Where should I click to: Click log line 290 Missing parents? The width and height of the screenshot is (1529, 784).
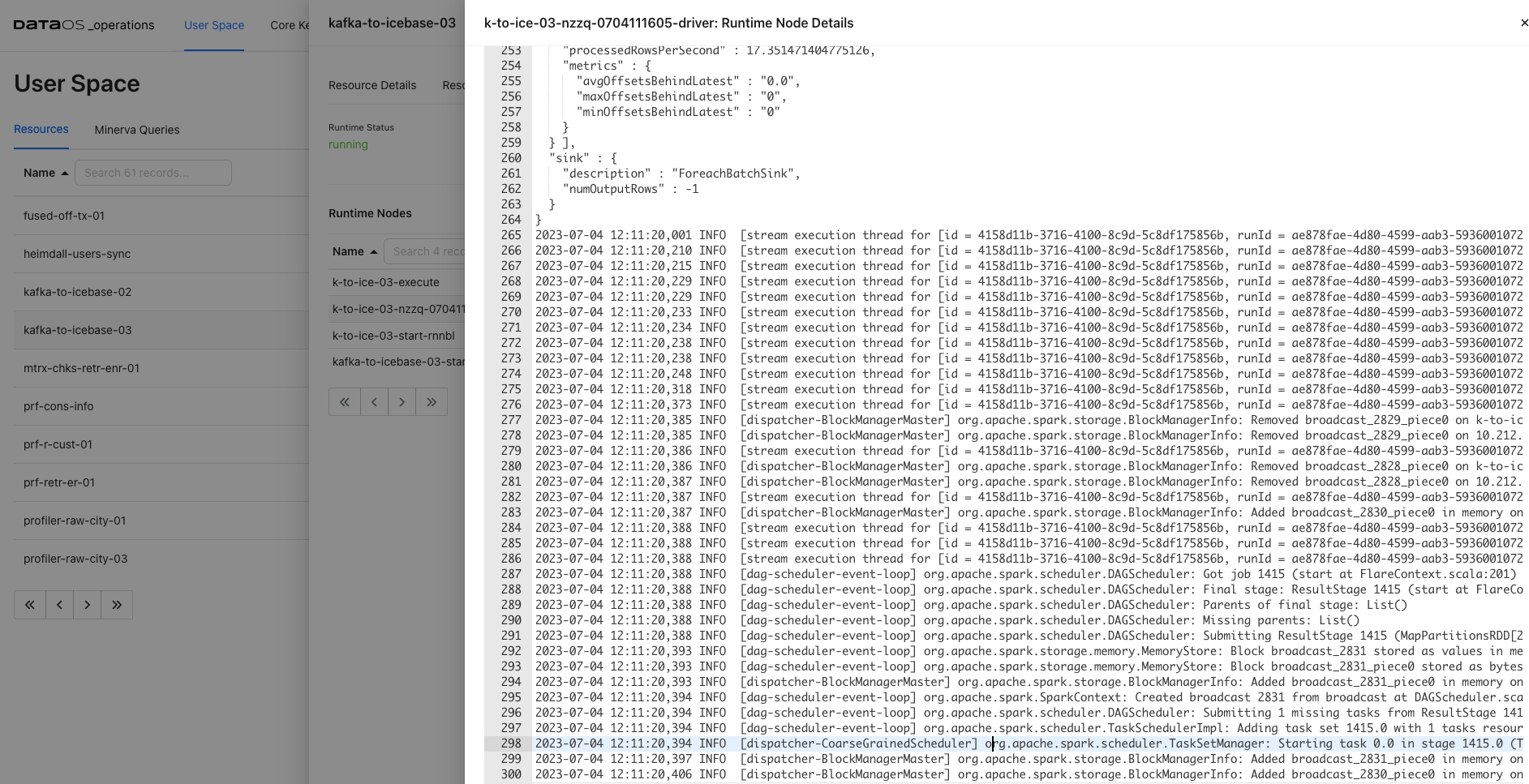pos(947,620)
